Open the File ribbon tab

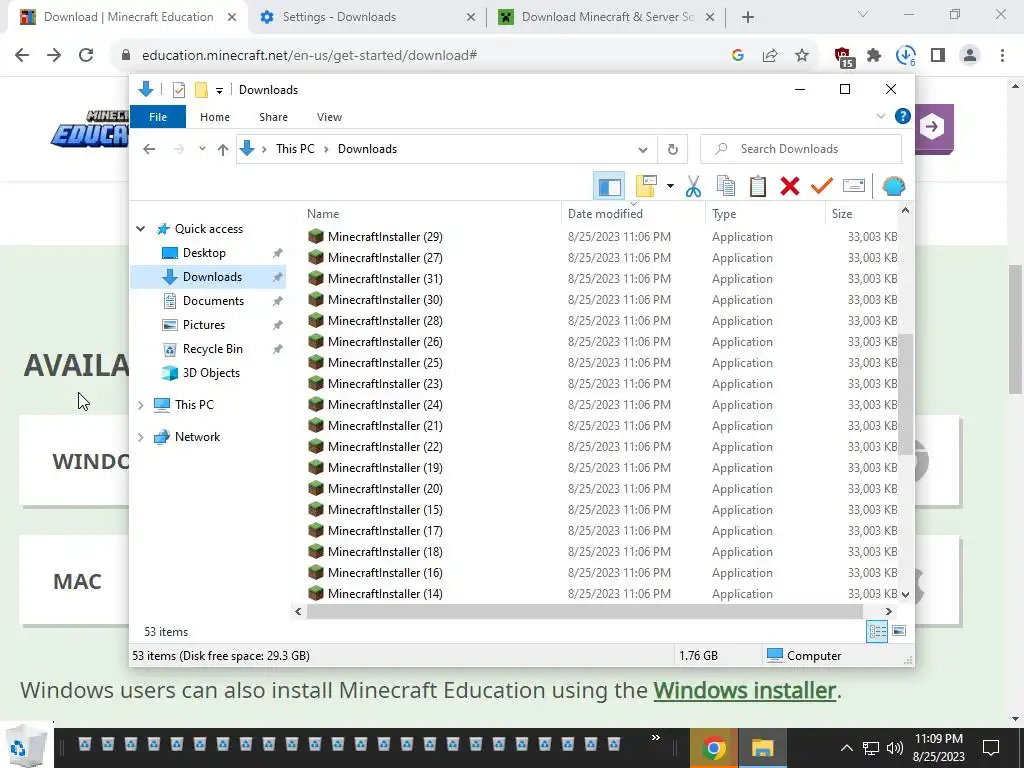(x=158, y=117)
